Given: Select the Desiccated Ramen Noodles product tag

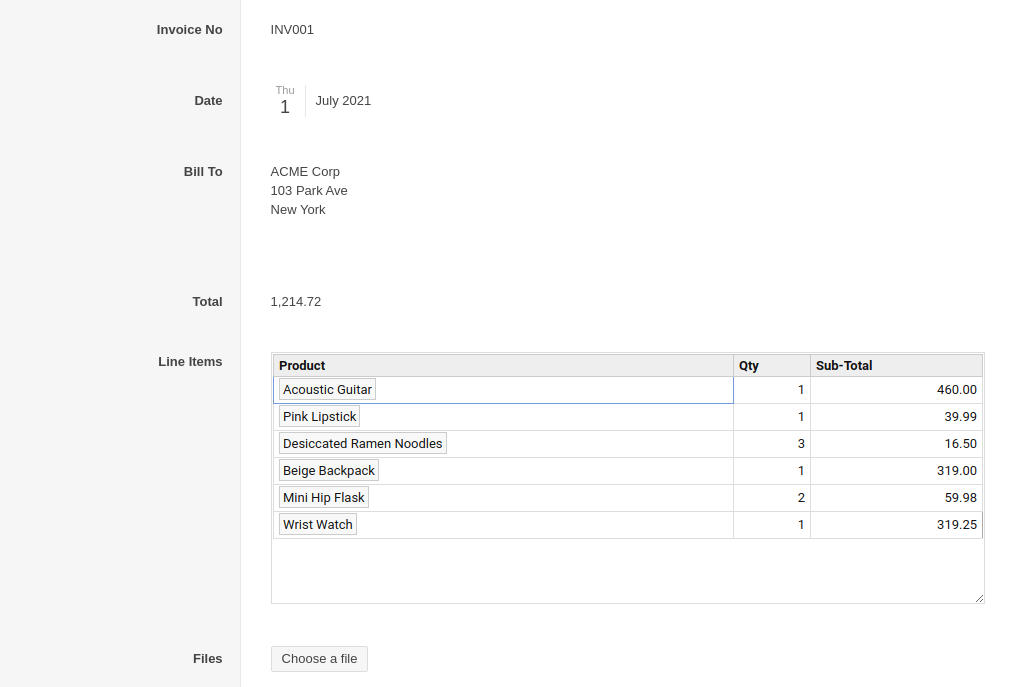Looking at the screenshot, I should [362, 444].
